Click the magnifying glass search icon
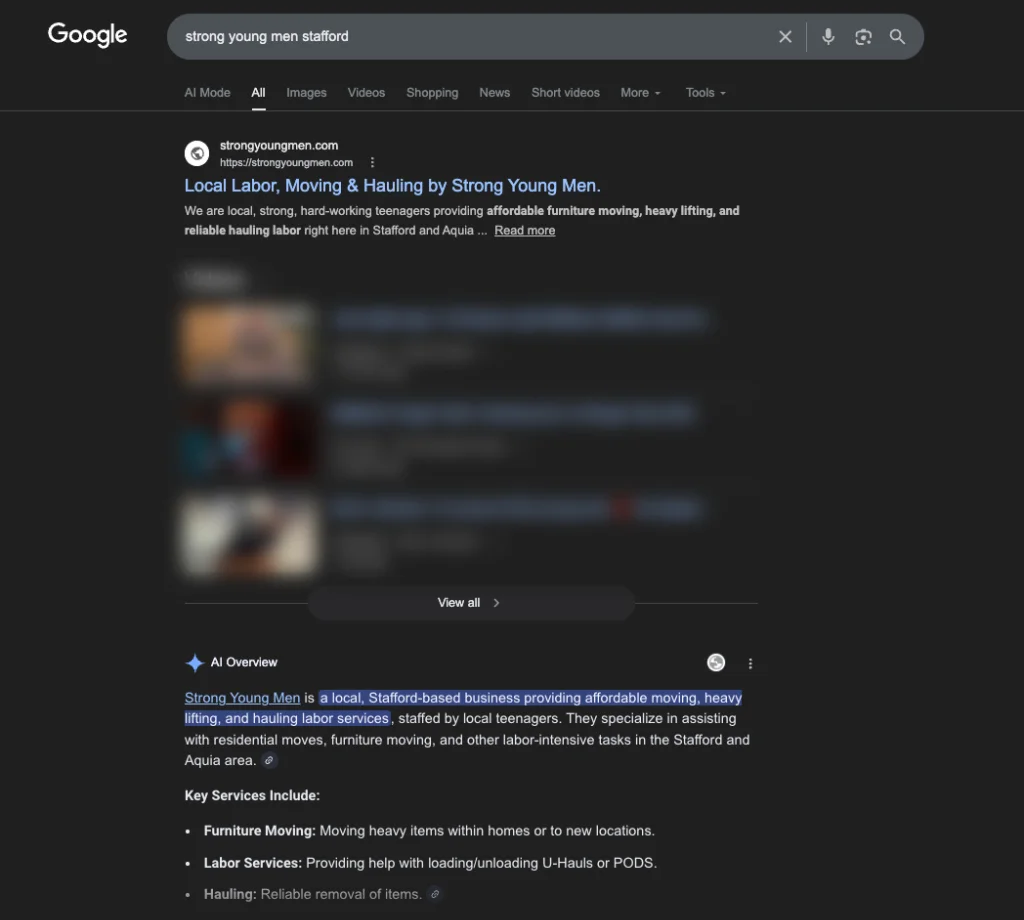The height and width of the screenshot is (920, 1024). click(897, 37)
